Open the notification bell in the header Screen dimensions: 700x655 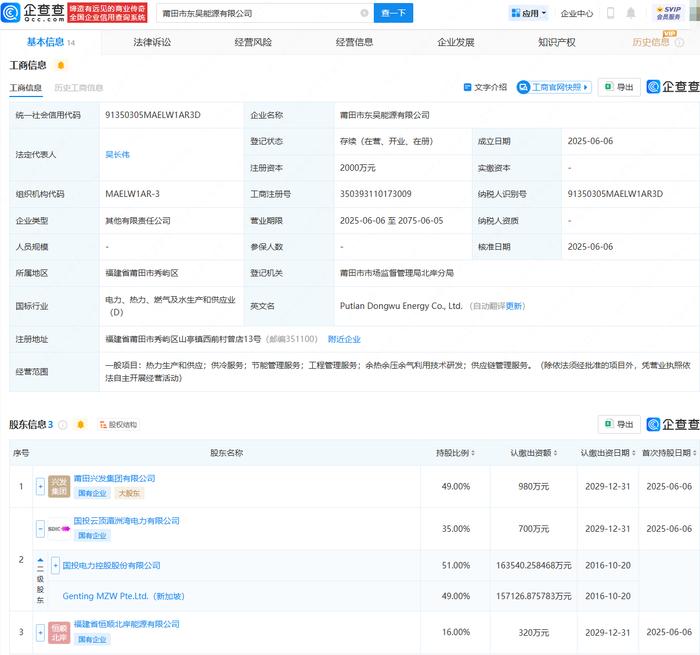[x=630, y=13]
